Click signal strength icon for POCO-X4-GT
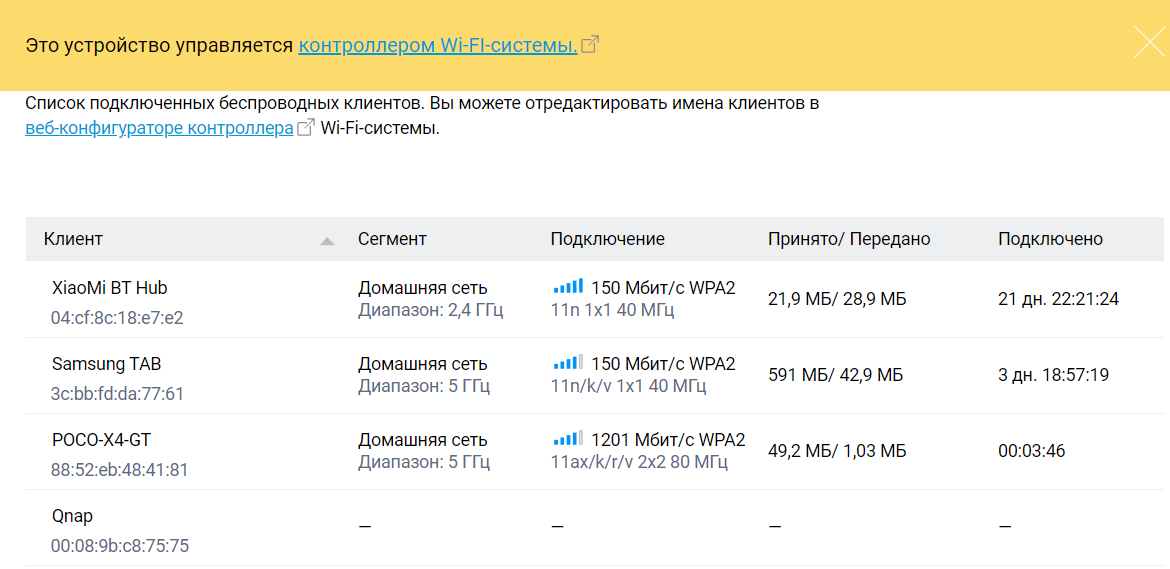The width and height of the screenshot is (1170, 569). [567, 440]
